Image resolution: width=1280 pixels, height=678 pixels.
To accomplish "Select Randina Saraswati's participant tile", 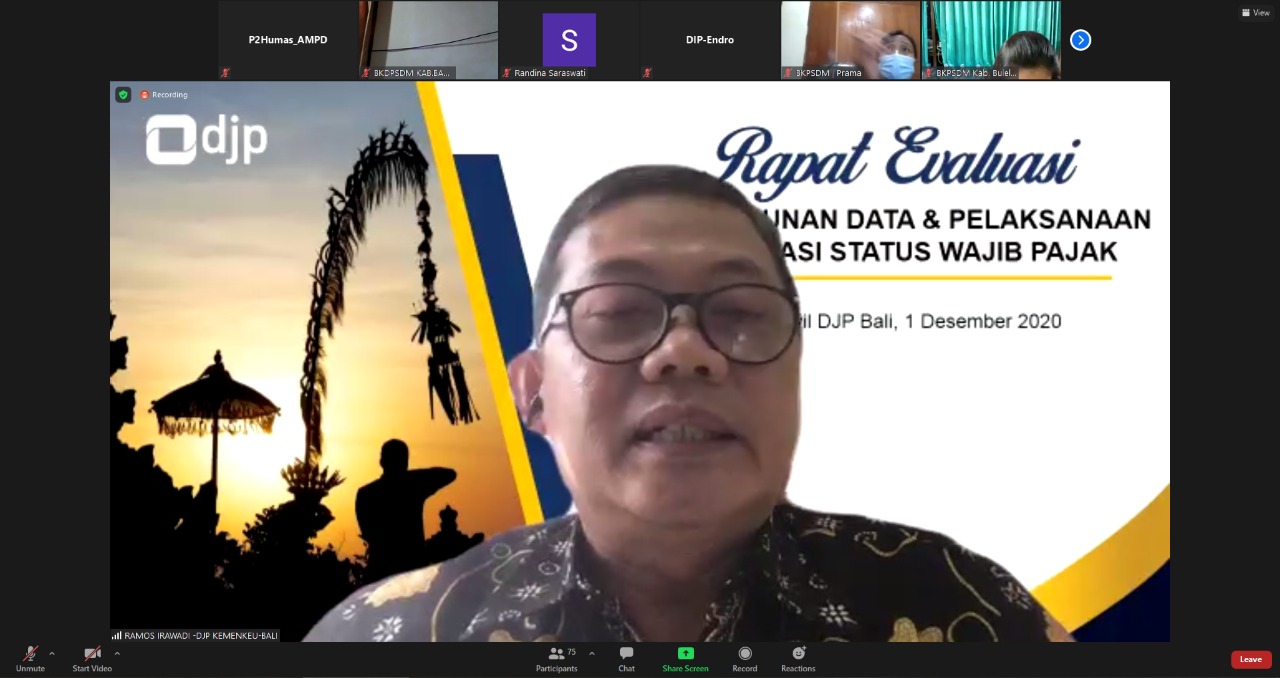I will pyautogui.click(x=568, y=40).
